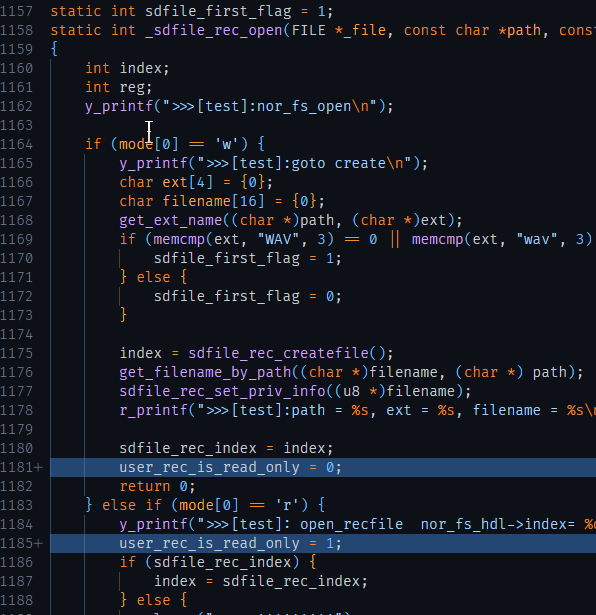Click the opening brace on line 1159
Screen dimensions: 596x615
click(x=54, y=49)
